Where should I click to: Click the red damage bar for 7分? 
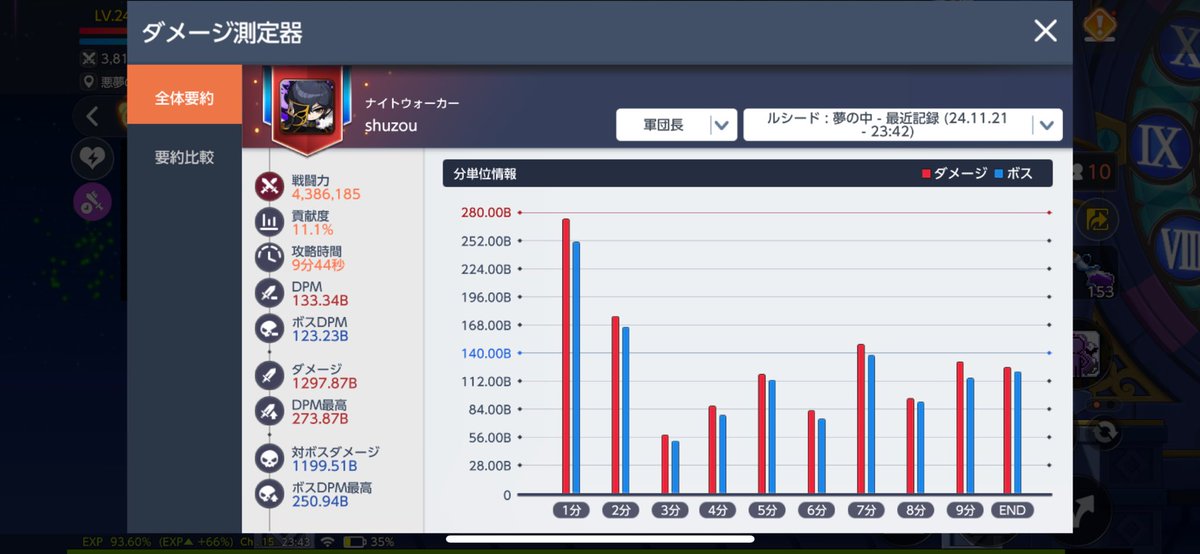[x=861, y=420]
